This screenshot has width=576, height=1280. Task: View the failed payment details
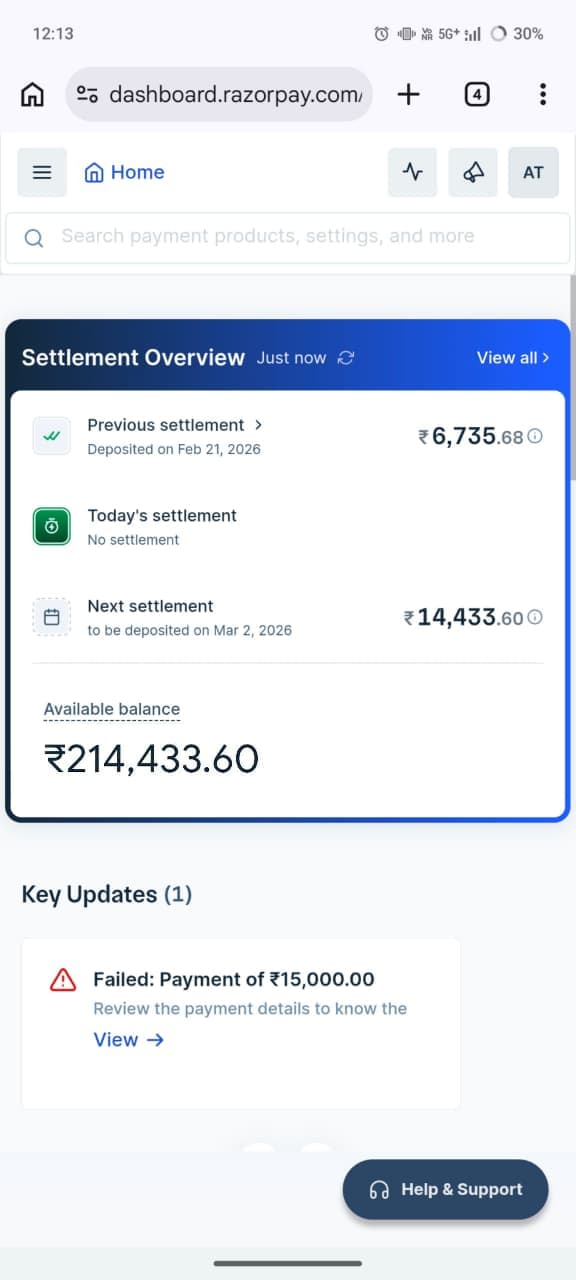(x=128, y=1040)
